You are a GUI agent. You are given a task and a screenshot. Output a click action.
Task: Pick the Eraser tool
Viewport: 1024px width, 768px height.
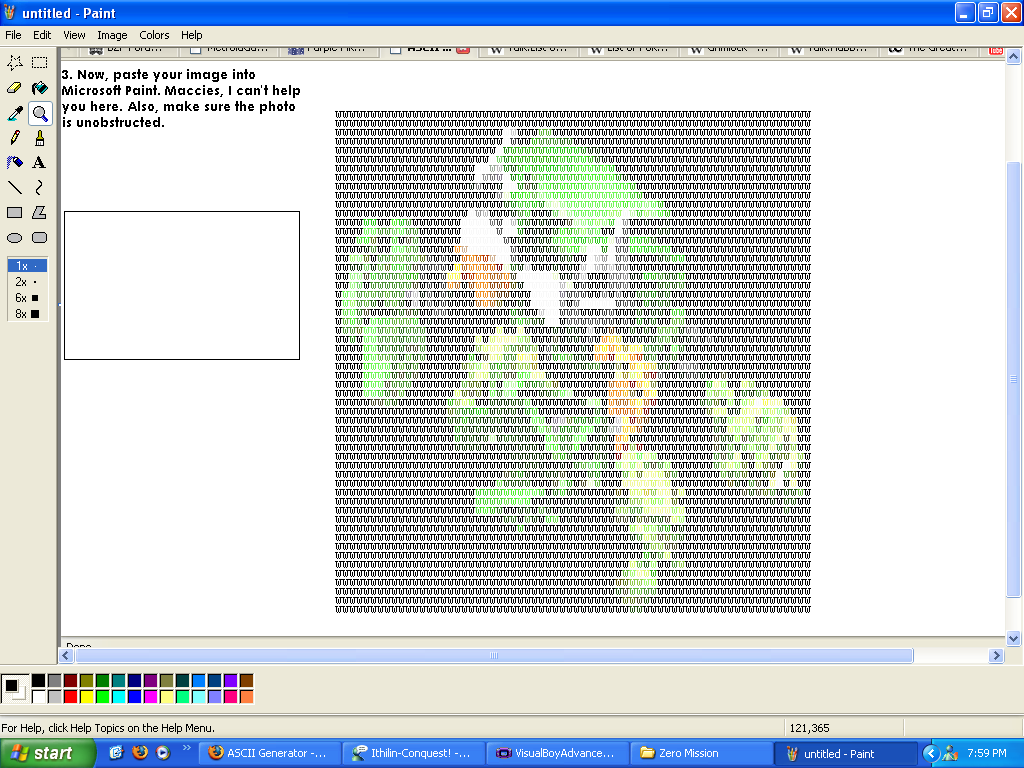click(x=15, y=87)
